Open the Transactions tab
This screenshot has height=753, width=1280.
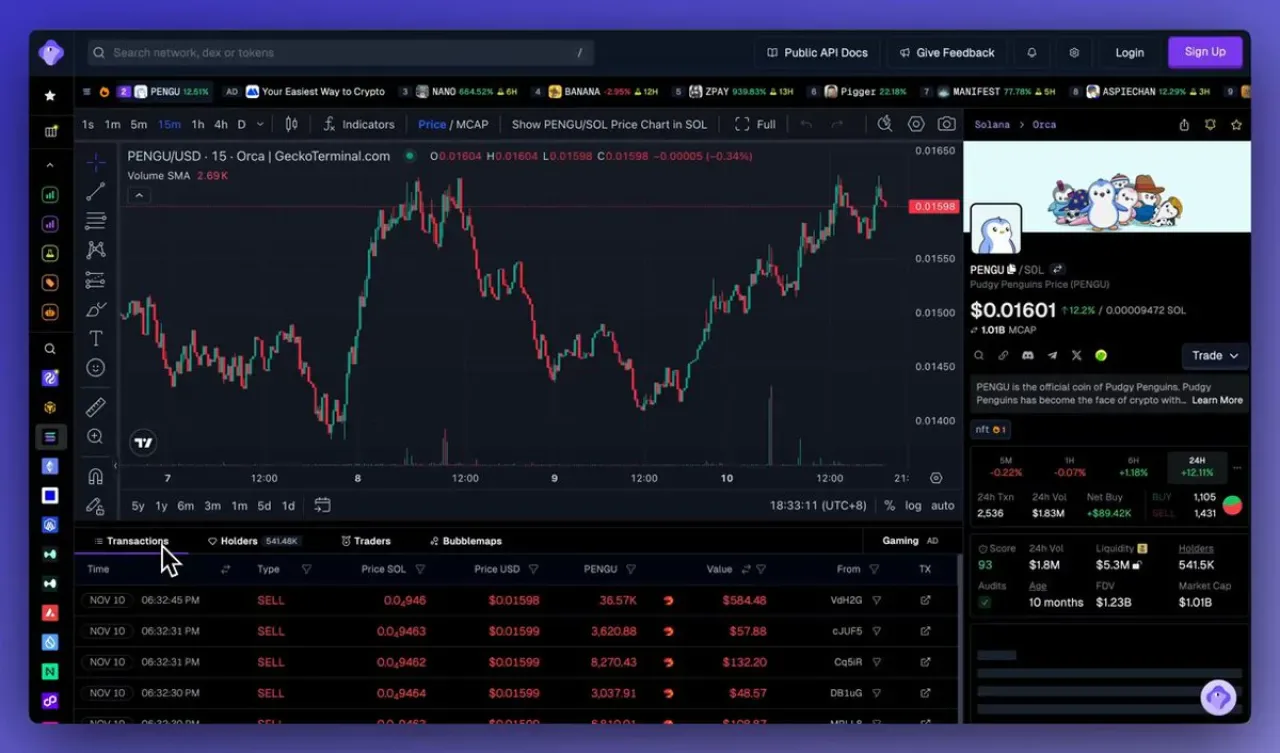[x=131, y=541]
